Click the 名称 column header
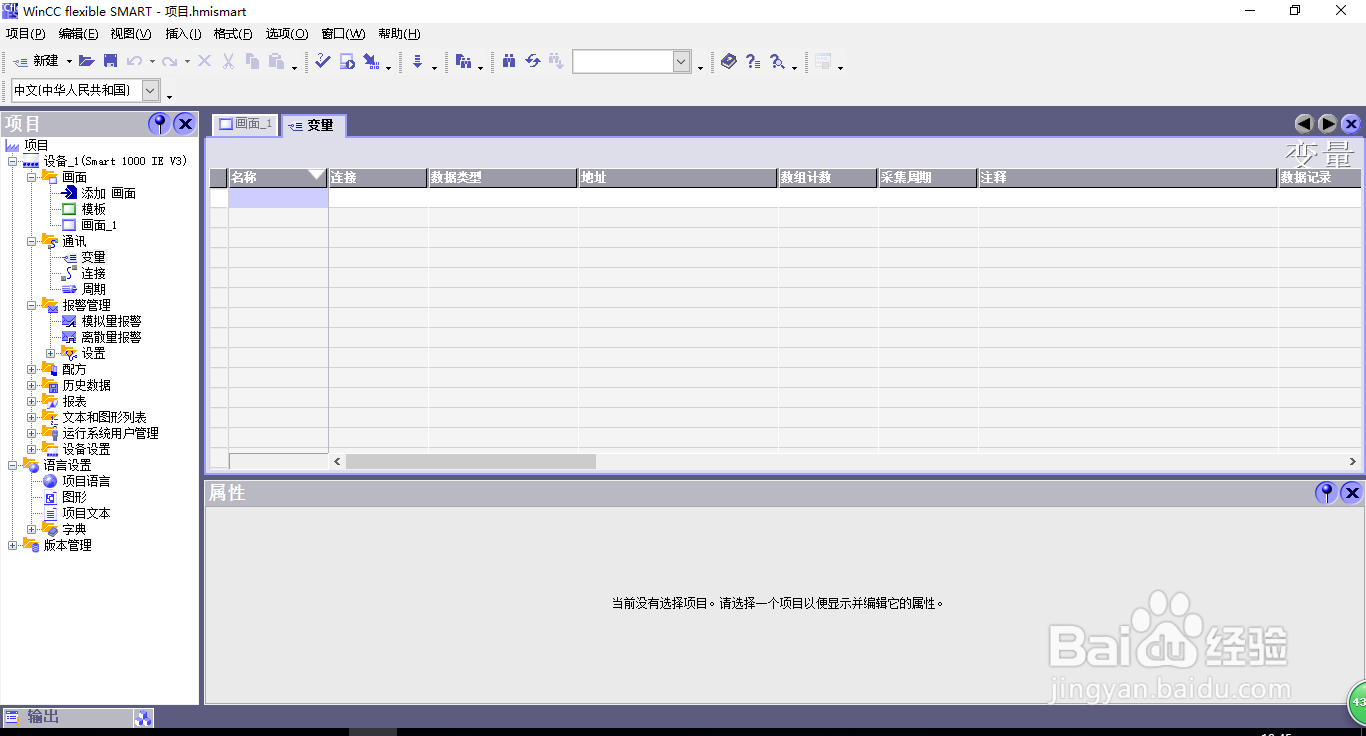 click(x=278, y=177)
